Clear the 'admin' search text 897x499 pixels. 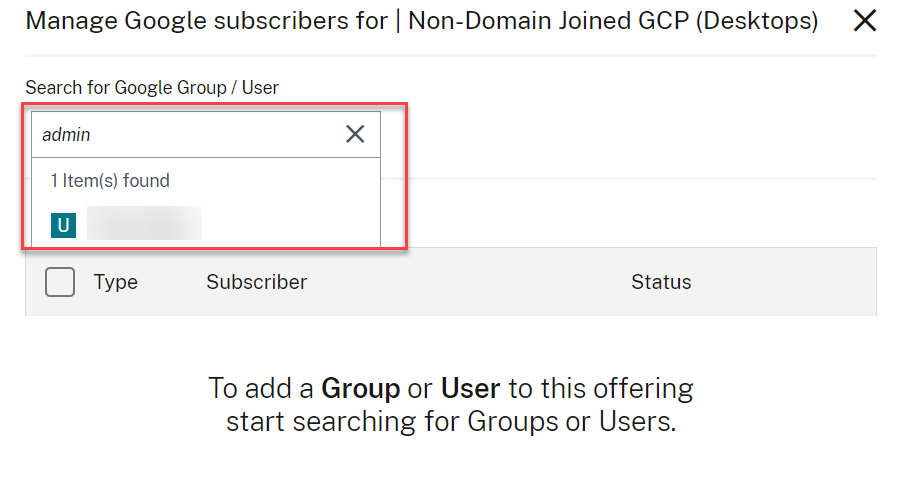coord(355,134)
